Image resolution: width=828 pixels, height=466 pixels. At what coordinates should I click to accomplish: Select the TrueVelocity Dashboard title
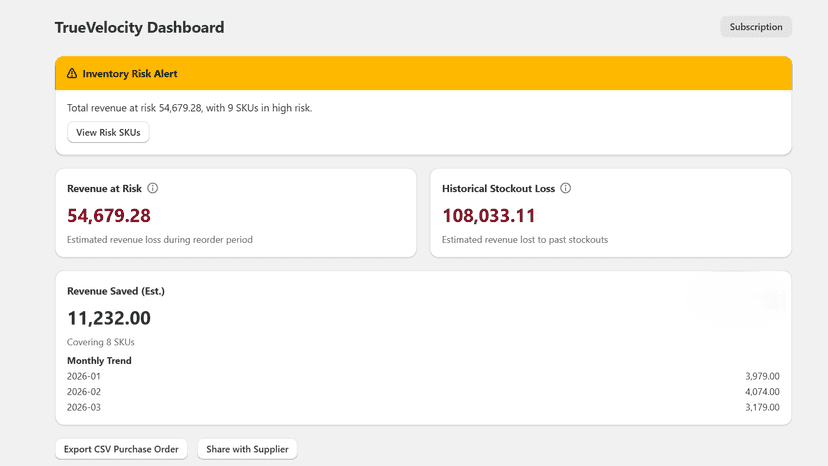139,27
